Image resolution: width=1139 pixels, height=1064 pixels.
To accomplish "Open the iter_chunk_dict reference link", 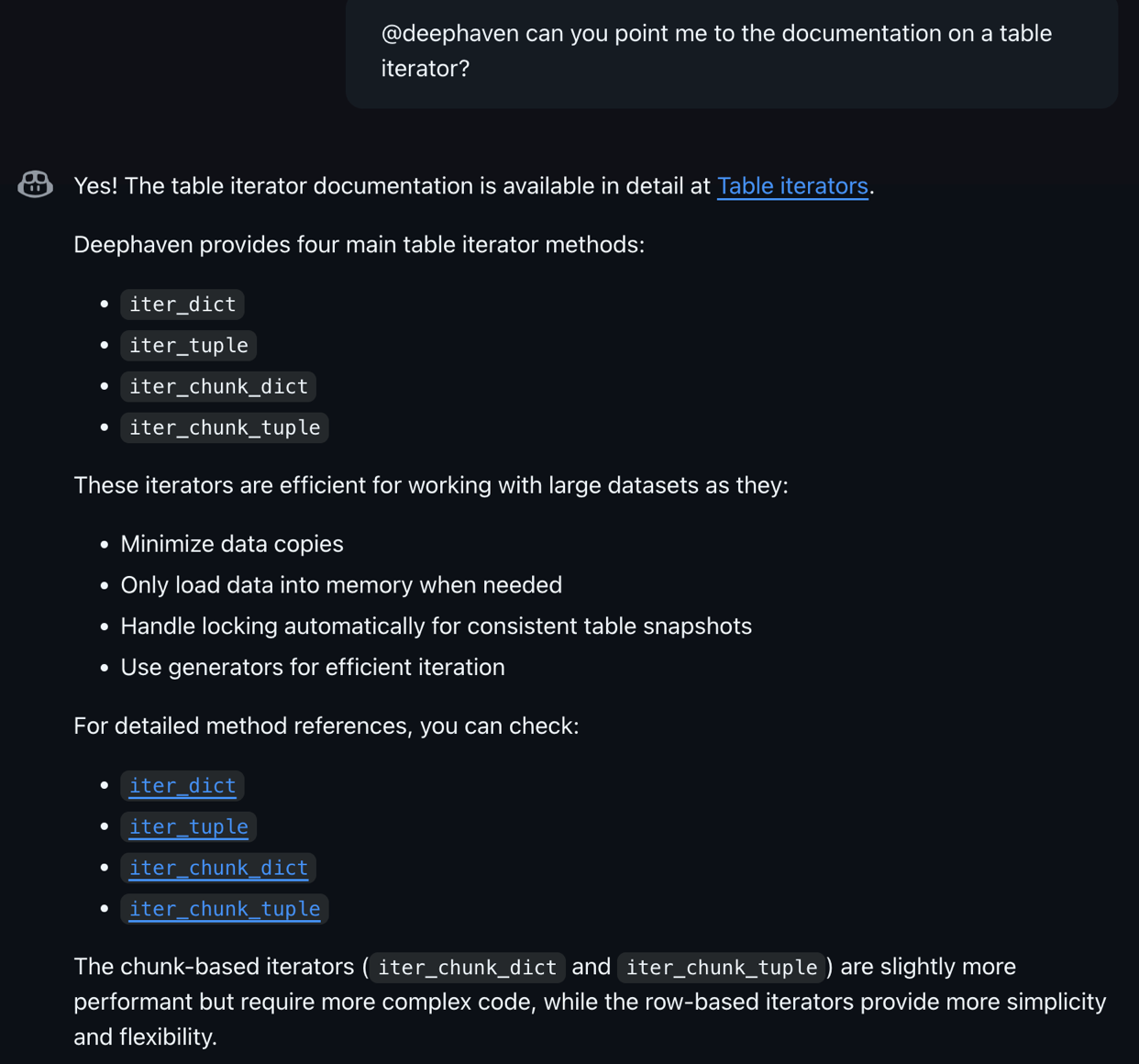I will (218, 868).
